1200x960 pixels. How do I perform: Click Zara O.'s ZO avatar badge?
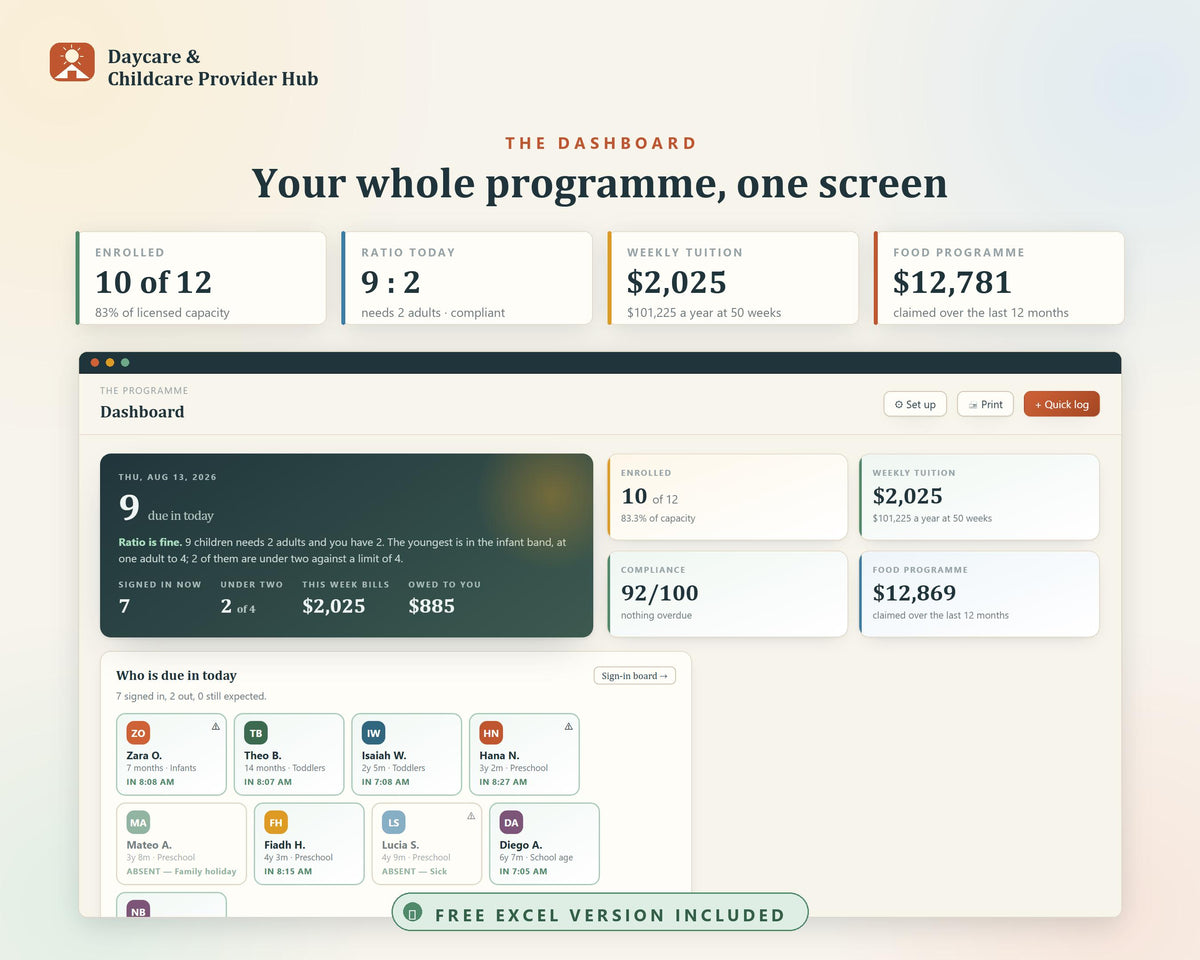pyautogui.click(x=138, y=733)
